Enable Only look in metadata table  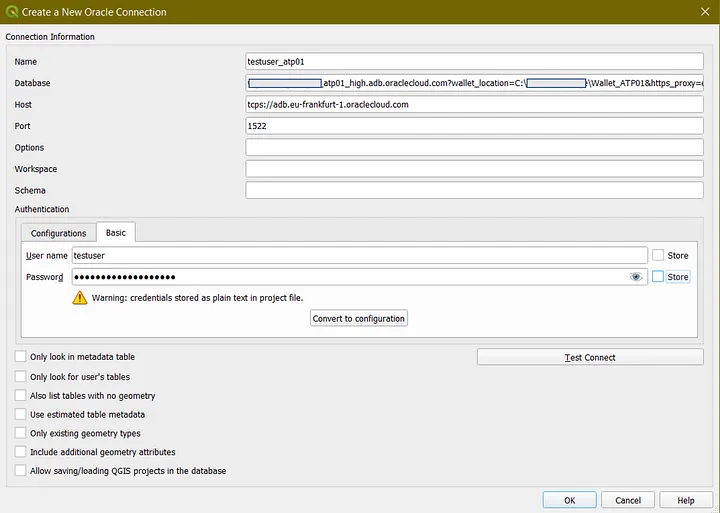(x=20, y=356)
